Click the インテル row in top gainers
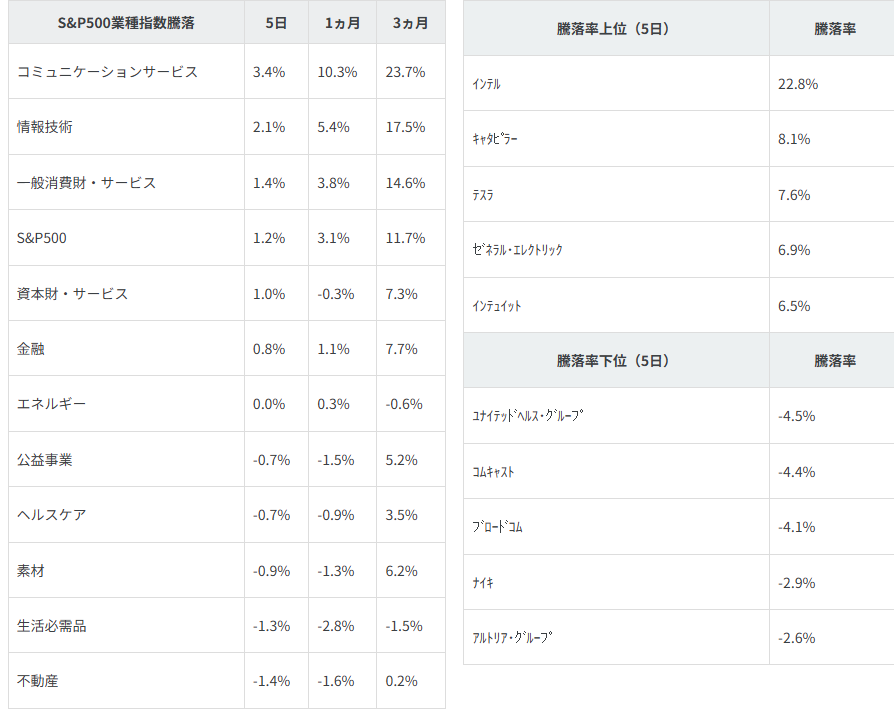The image size is (894, 724). pyautogui.click(x=487, y=85)
